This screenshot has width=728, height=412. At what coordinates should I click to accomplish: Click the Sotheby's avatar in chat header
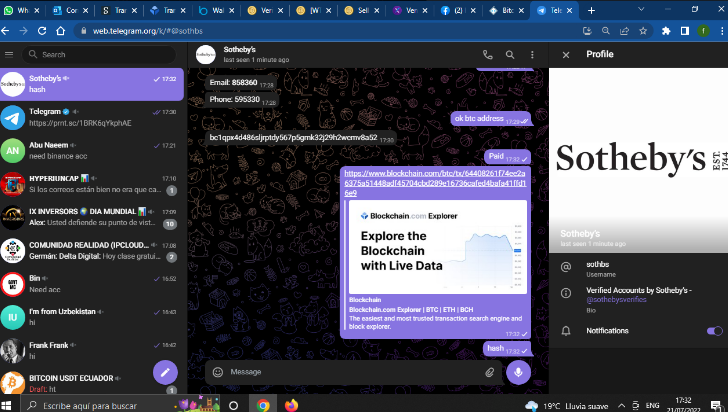click(206, 55)
